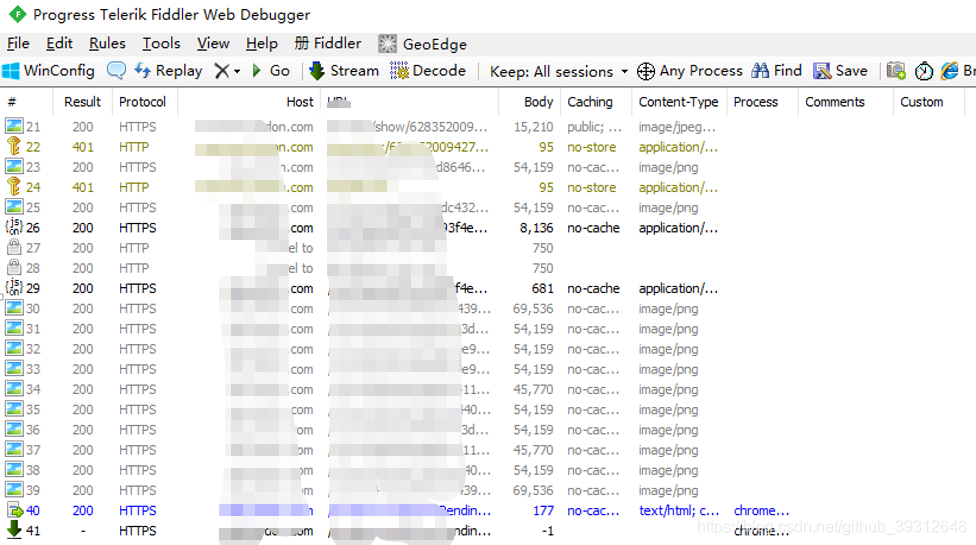Sort by the Result column header
This screenshot has width=976, height=545.
(82, 102)
